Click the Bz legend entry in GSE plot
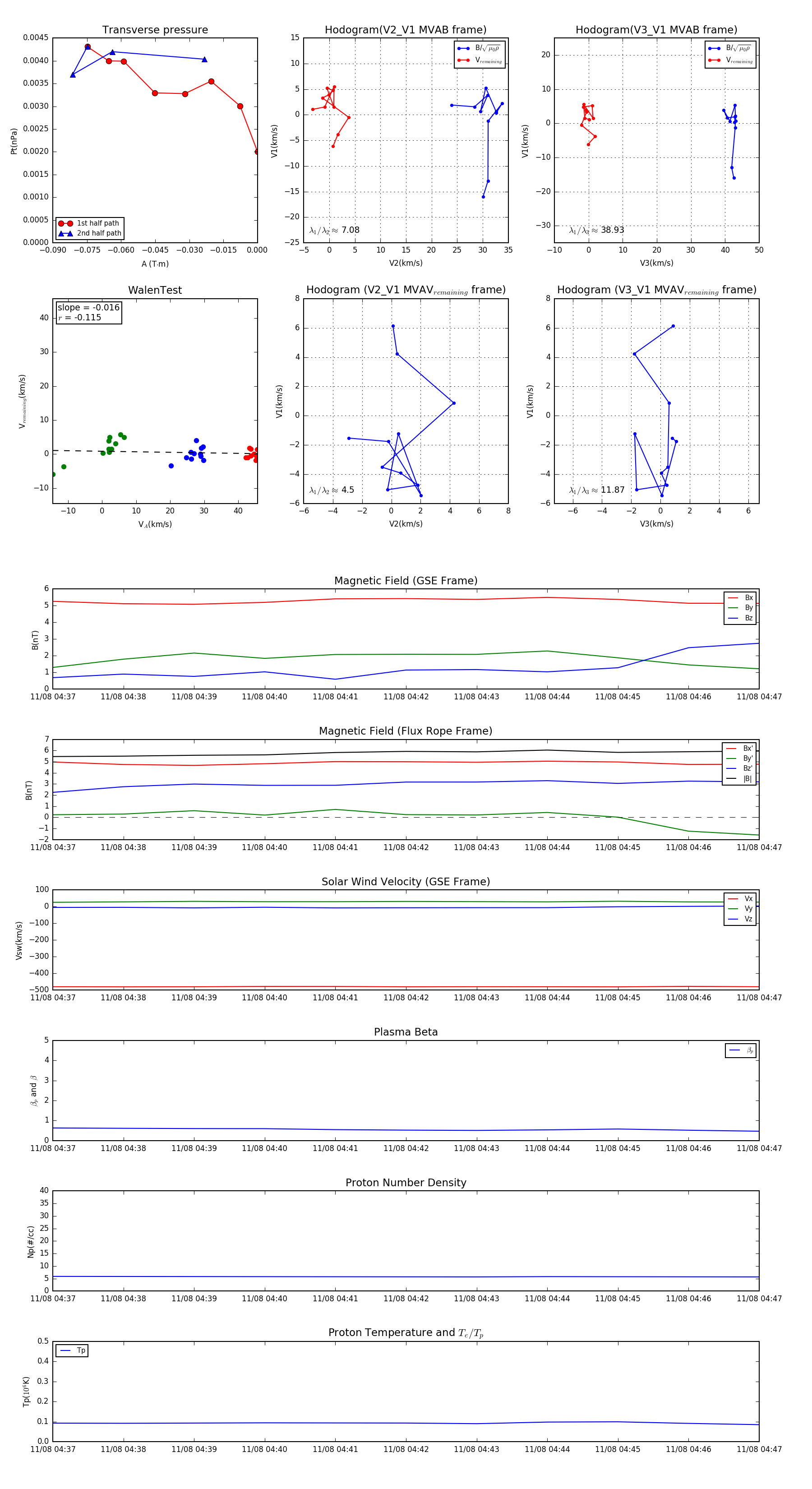The width and height of the screenshot is (812, 1489). (x=740, y=619)
